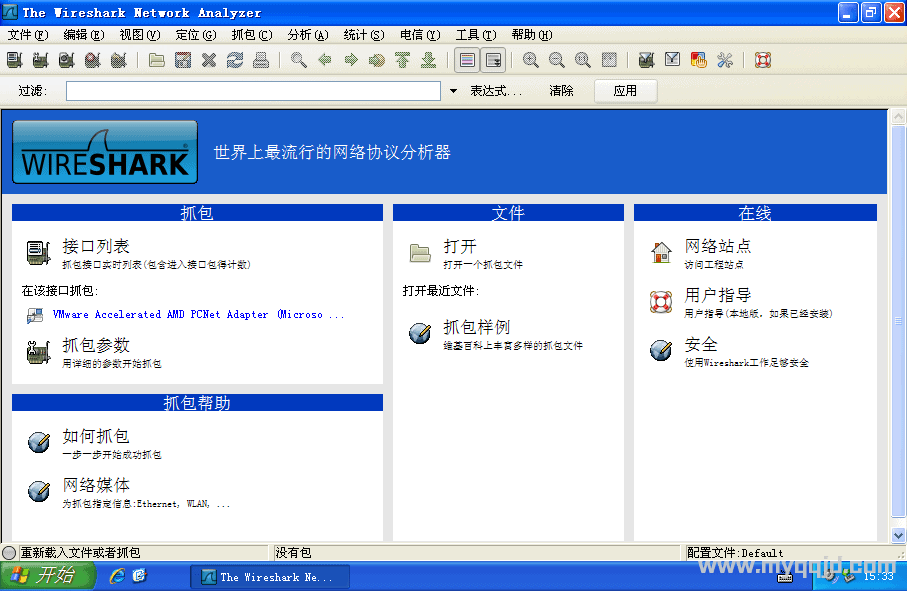The width and height of the screenshot is (907, 591).
Task: Click the 没有包 status bar text
Action: coord(293,553)
